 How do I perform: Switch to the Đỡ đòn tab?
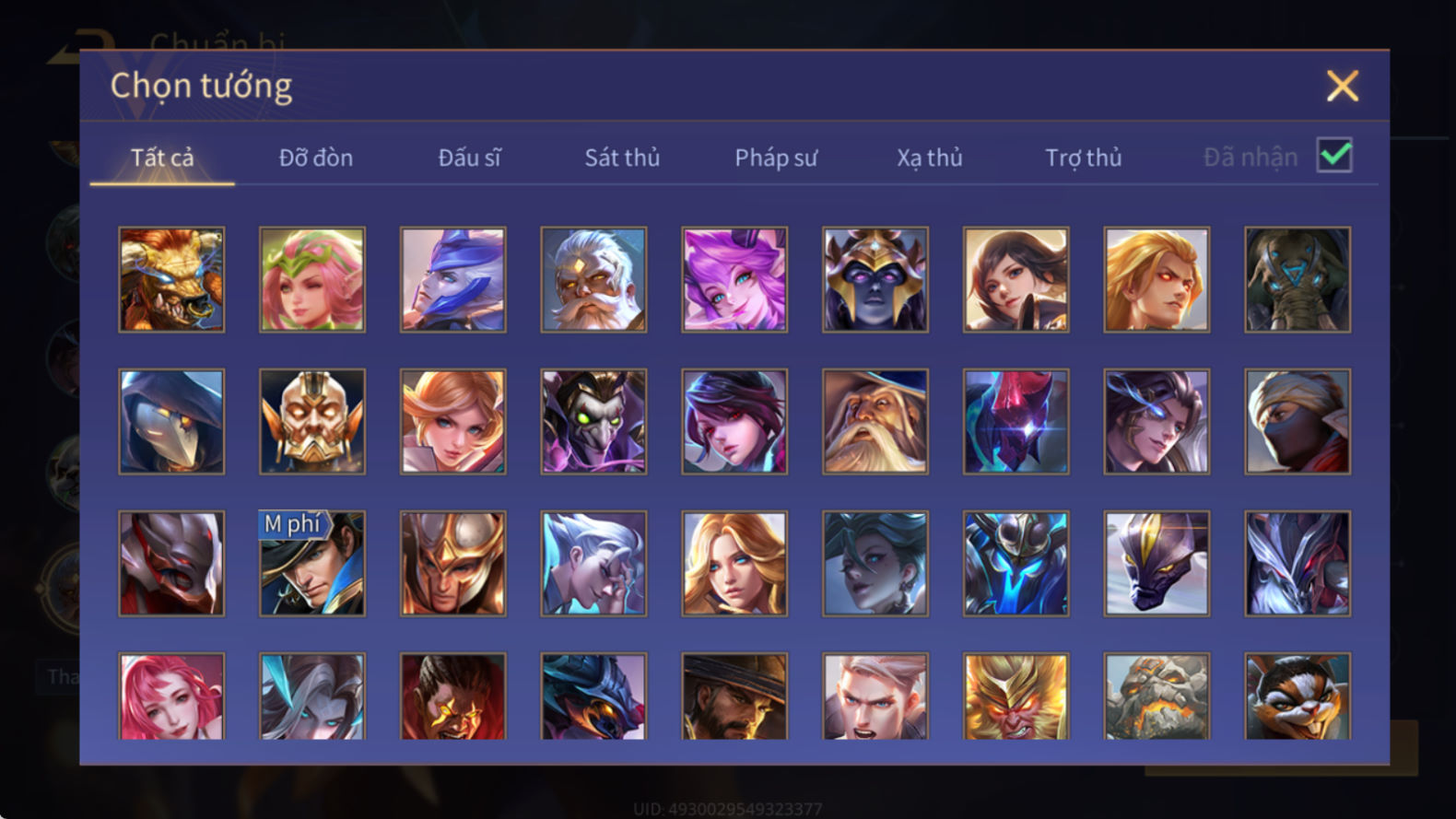coord(316,158)
